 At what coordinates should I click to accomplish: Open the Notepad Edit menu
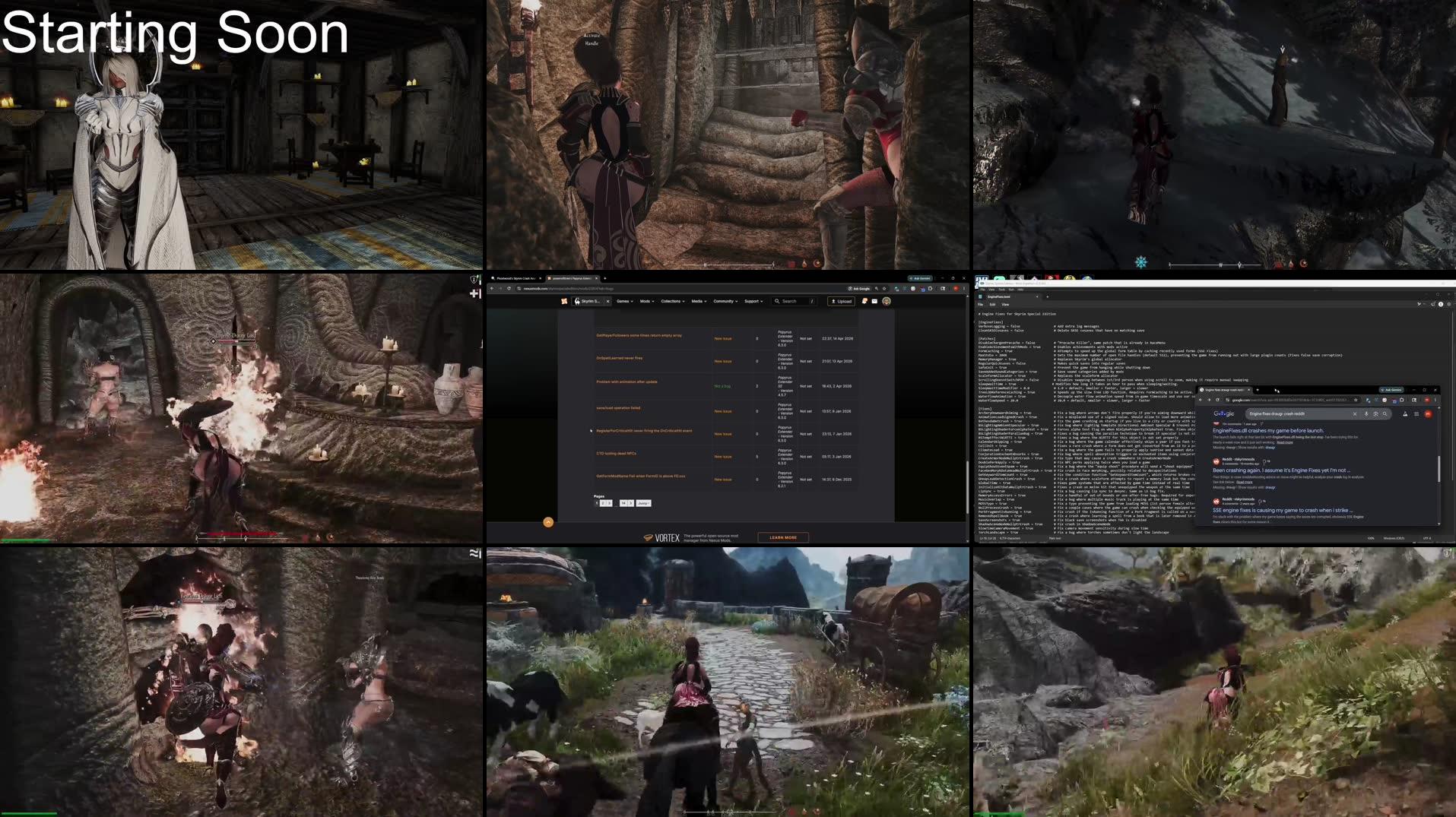coord(992,305)
